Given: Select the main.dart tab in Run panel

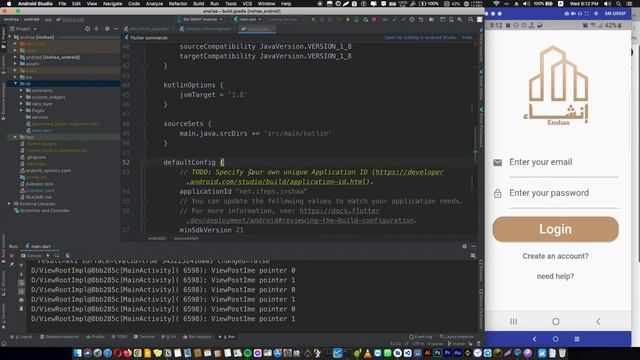Looking at the screenshot, I should [38, 246].
